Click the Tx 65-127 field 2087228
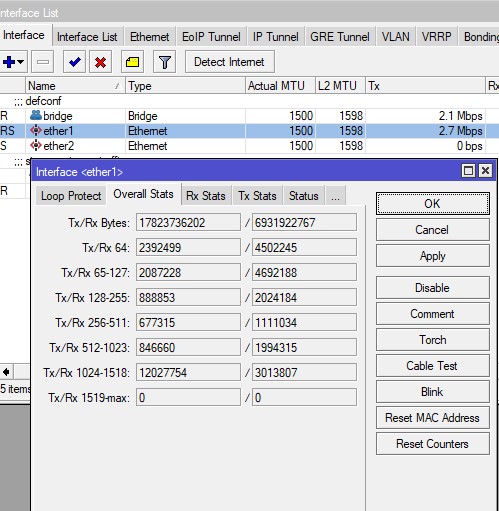Viewport: 499px width, 511px height. 188,272
